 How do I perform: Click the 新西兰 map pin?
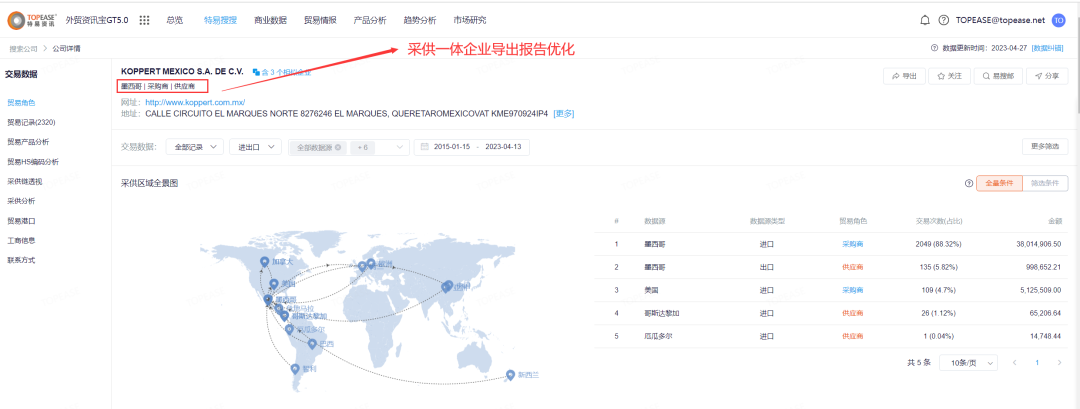coord(510,375)
